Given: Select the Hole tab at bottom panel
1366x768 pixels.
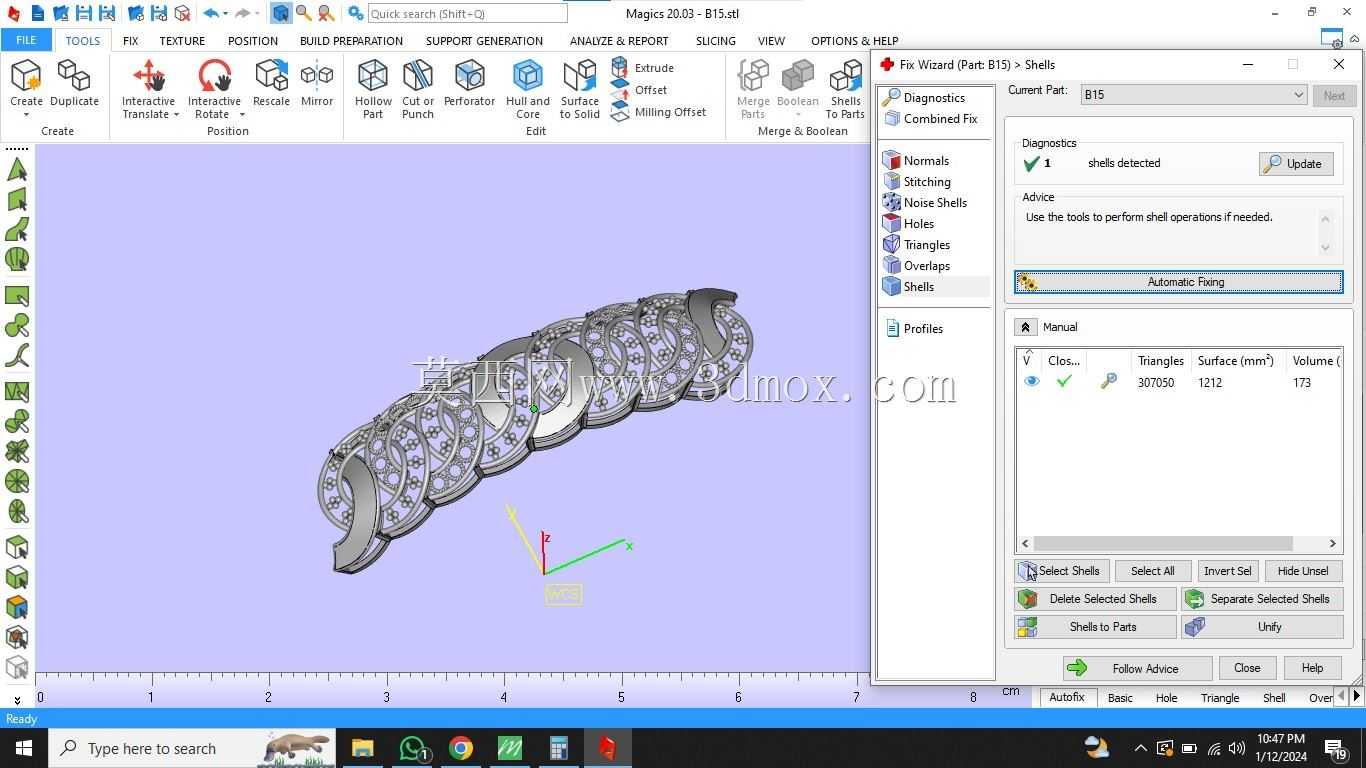Looking at the screenshot, I should tap(1166, 698).
